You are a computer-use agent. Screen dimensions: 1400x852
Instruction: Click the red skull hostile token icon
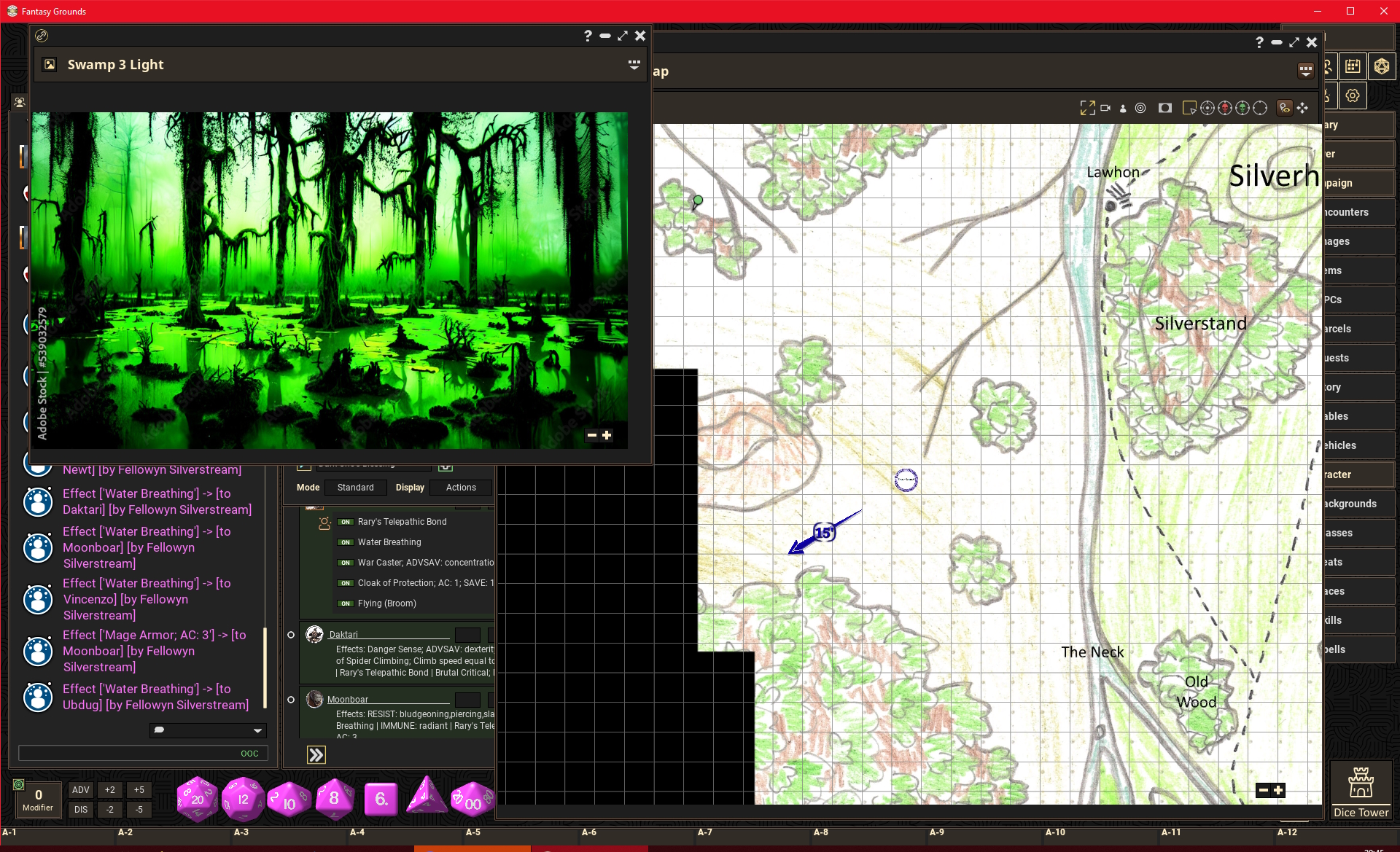[x=1225, y=108]
